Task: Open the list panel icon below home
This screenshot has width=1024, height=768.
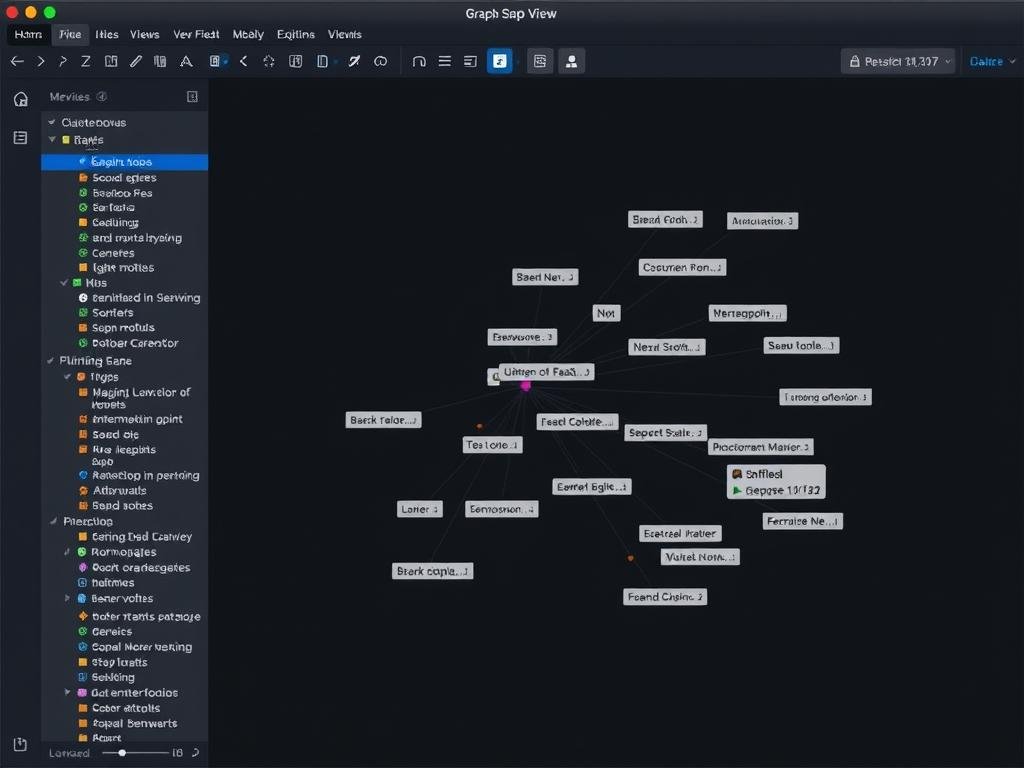Action: (20, 138)
